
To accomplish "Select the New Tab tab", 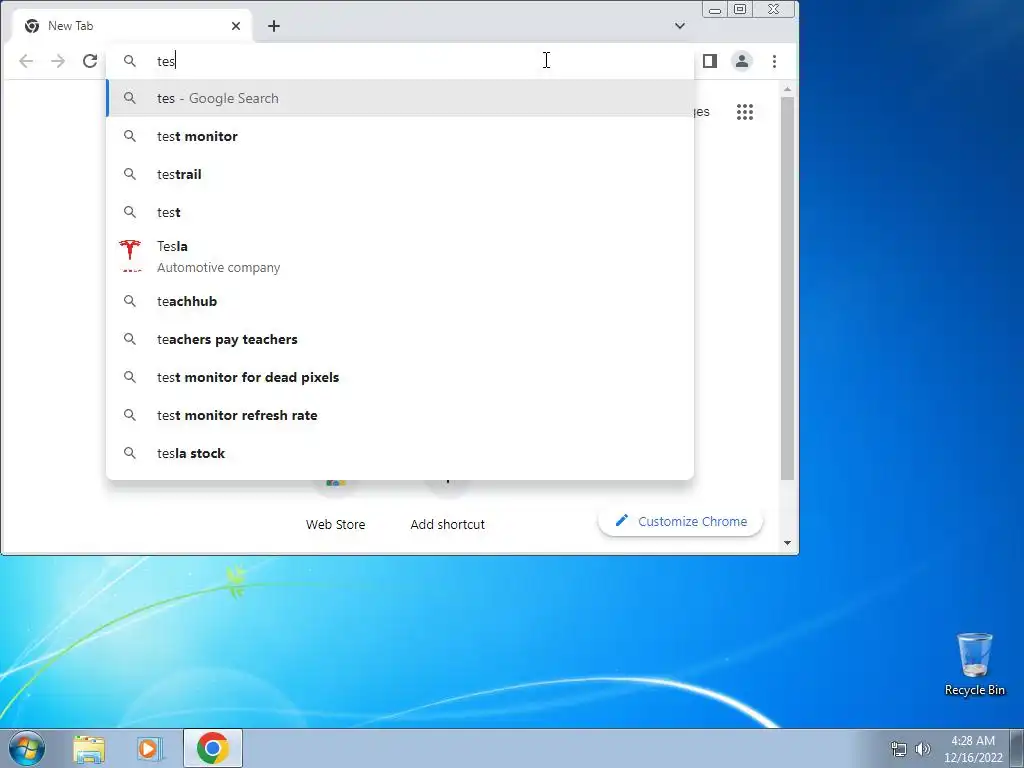I will click(x=133, y=26).
